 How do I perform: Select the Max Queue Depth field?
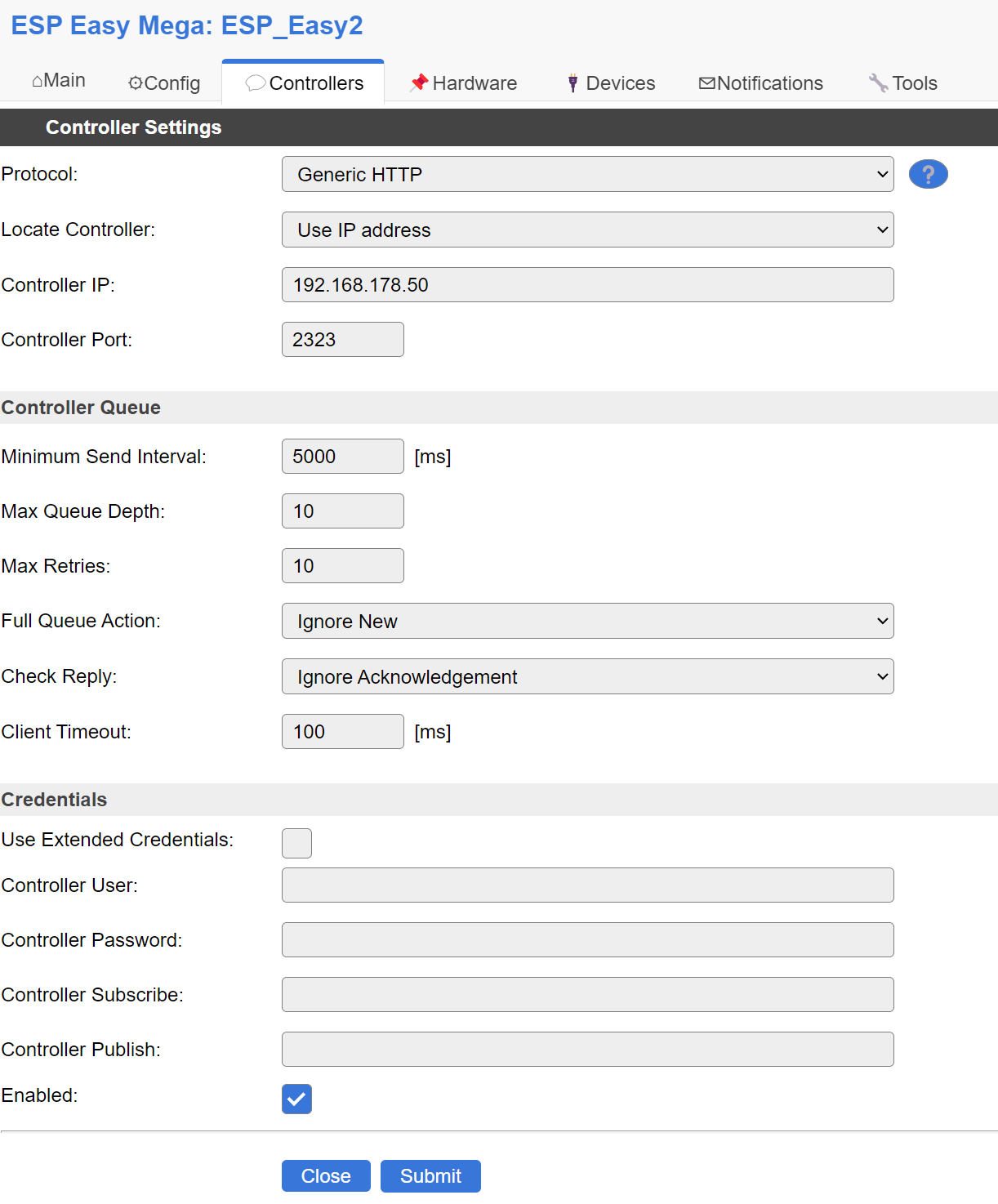343,511
